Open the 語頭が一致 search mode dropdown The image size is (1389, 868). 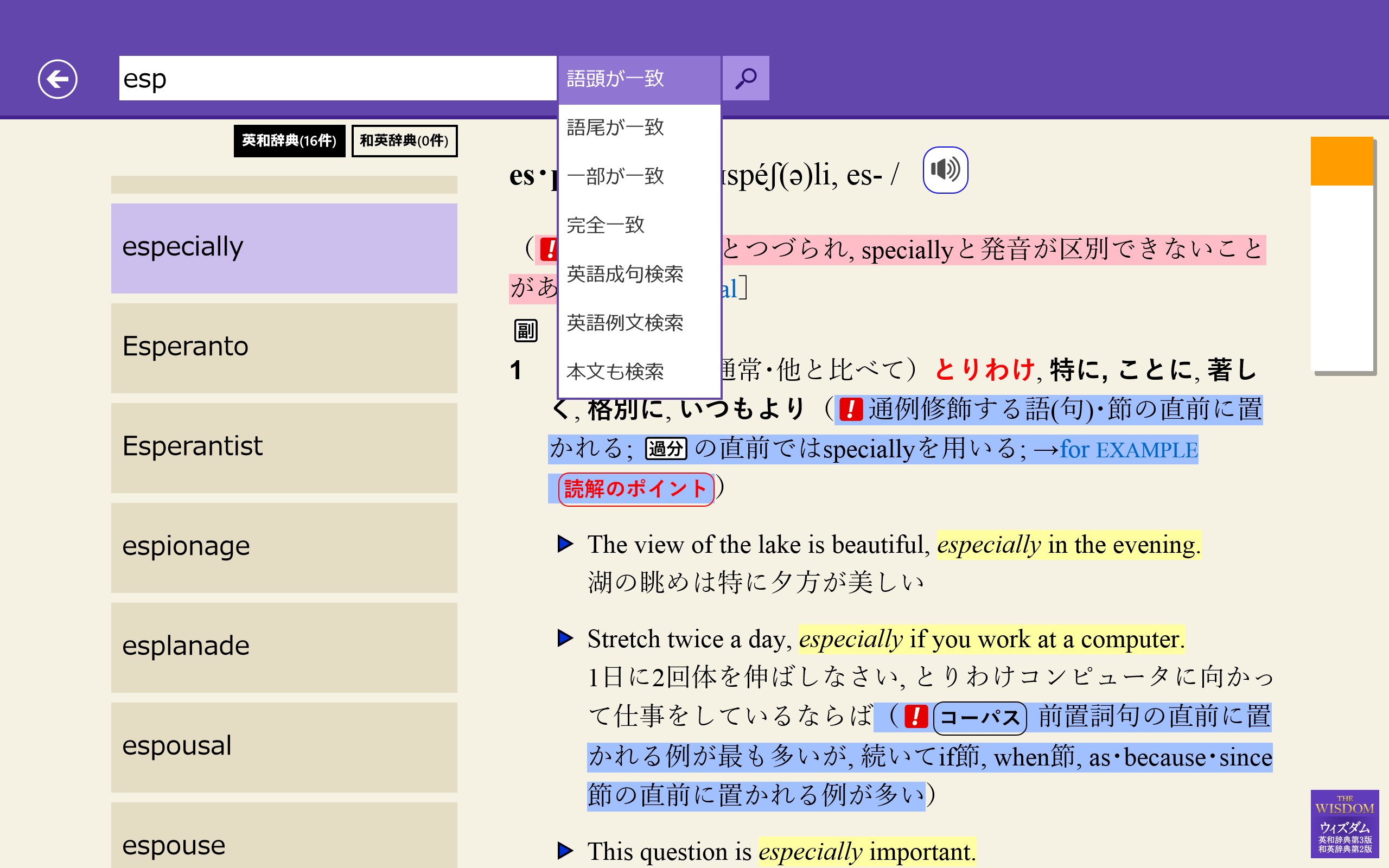pyautogui.click(x=639, y=79)
